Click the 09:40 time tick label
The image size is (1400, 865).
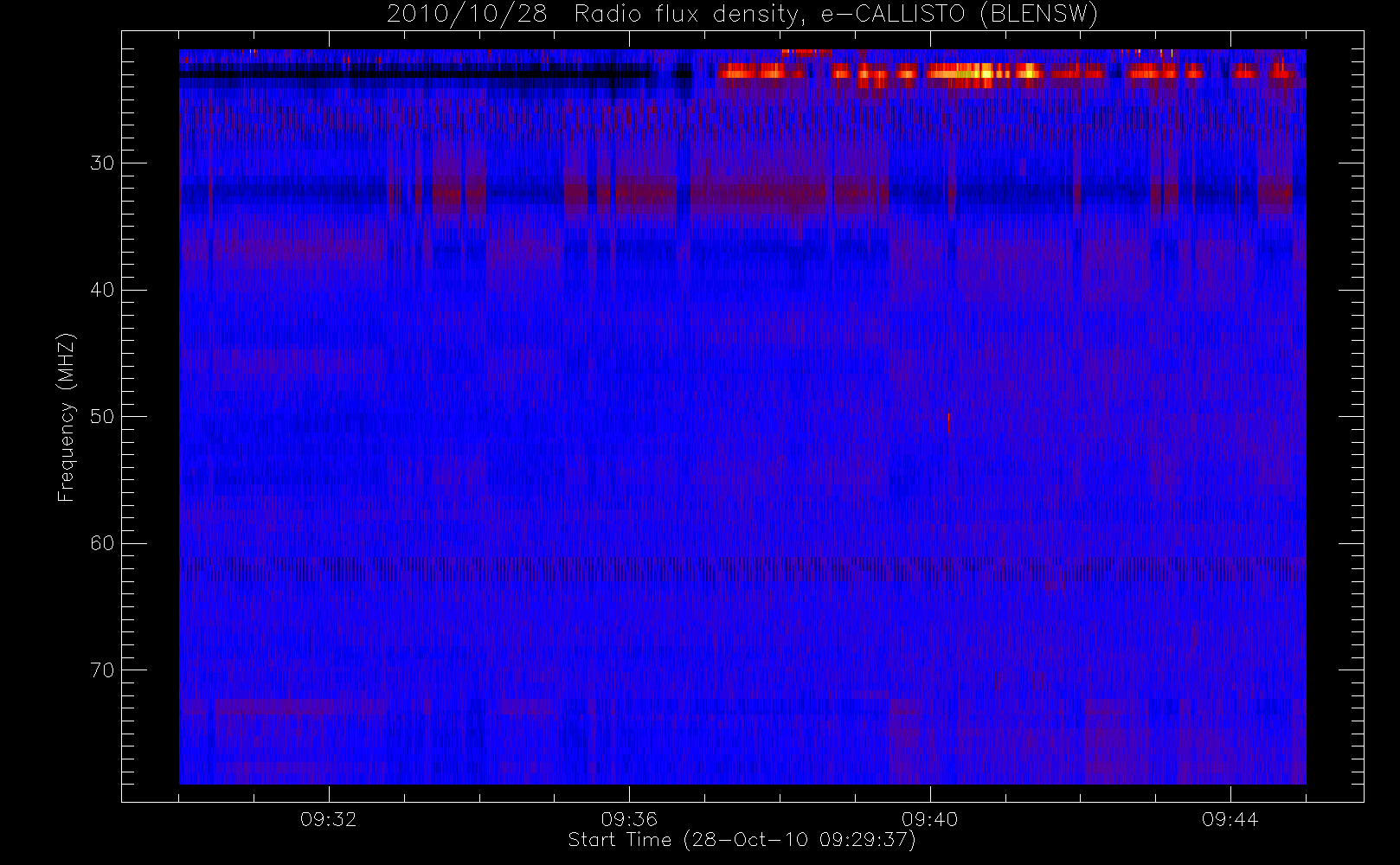[x=929, y=819]
